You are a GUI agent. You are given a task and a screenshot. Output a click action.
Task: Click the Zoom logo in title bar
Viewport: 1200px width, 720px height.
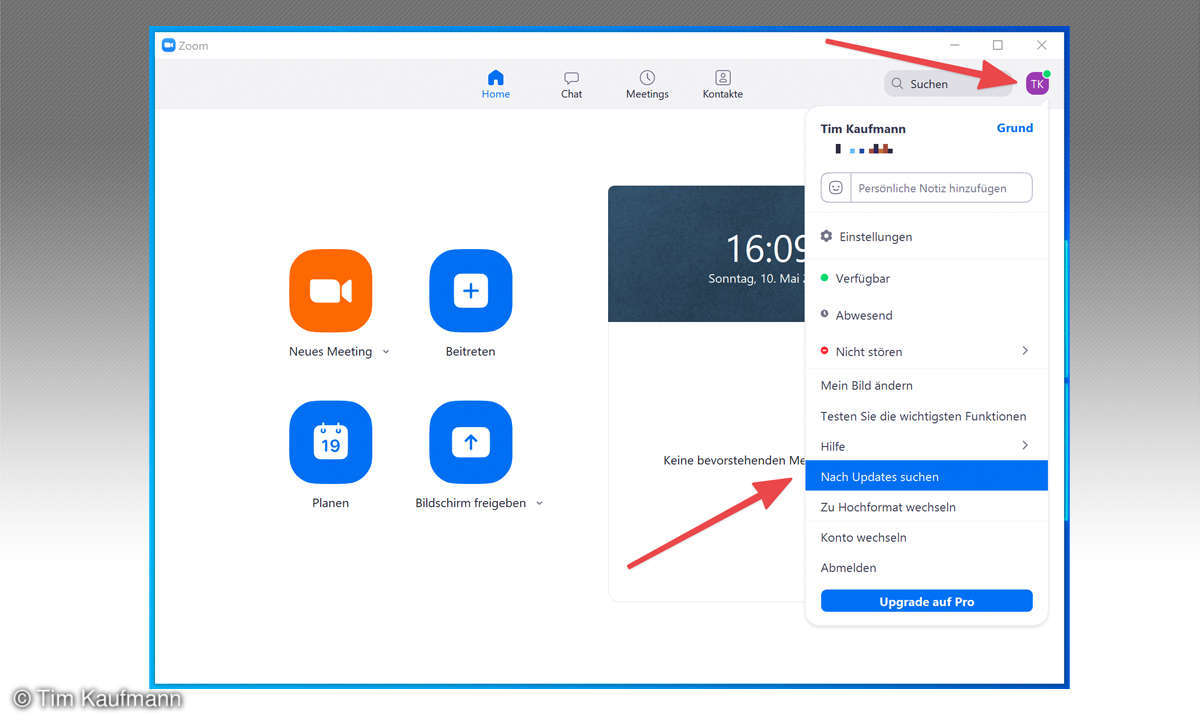[169, 45]
